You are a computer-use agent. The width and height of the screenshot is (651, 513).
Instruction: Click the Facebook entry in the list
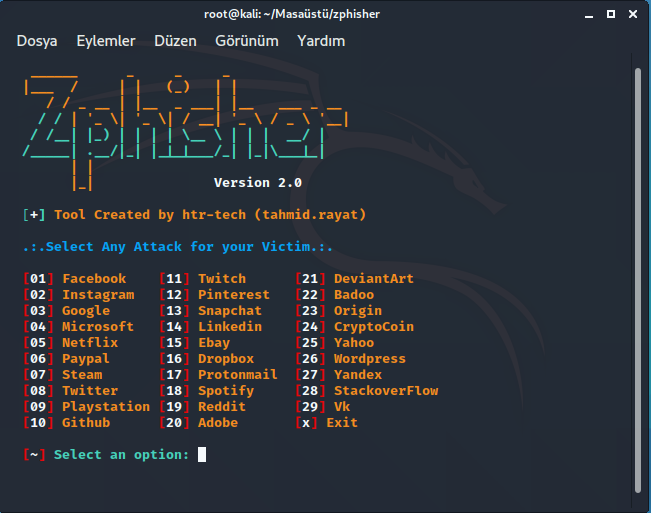[x=94, y=278]
